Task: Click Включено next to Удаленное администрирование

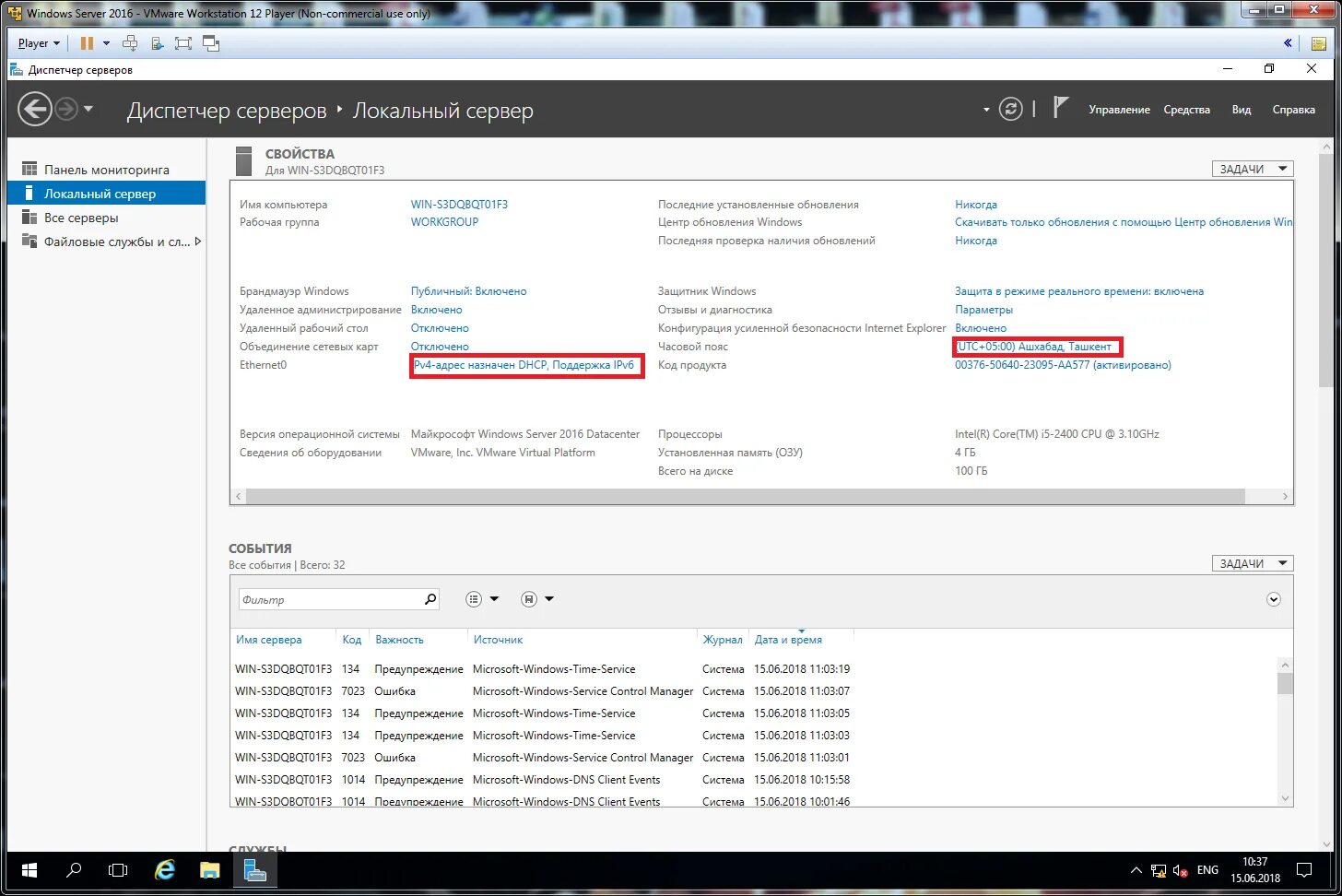Action: (x=436, y=310)
